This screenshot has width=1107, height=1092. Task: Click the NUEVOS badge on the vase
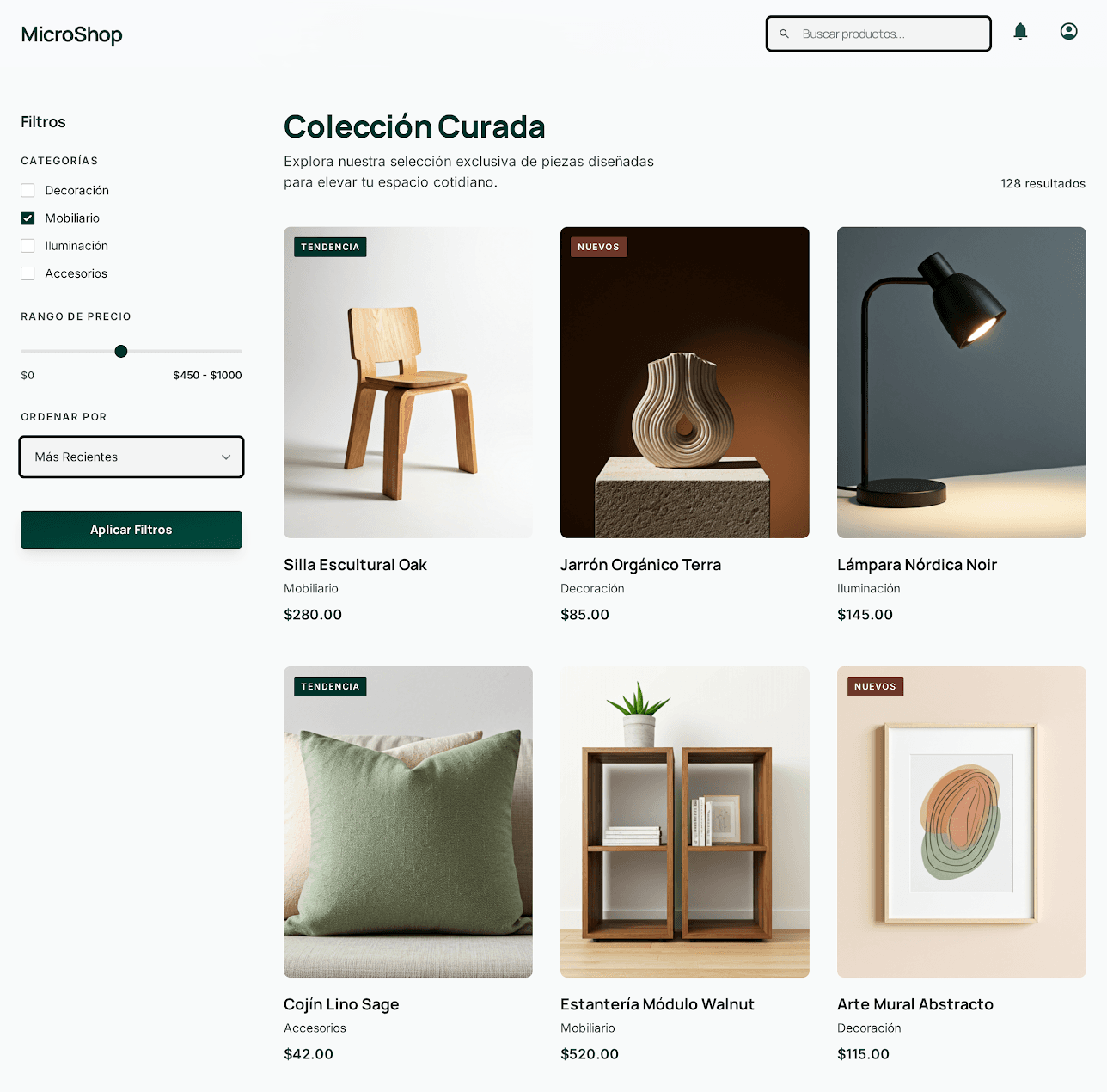(597, 247)
